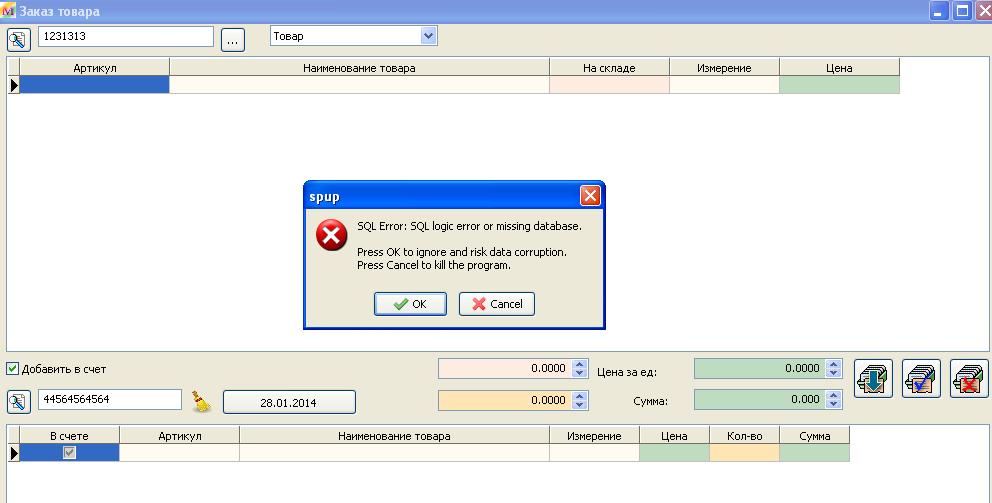The image size is (992, 503).
Task: Click the broom clear icon
Action: 202,402
